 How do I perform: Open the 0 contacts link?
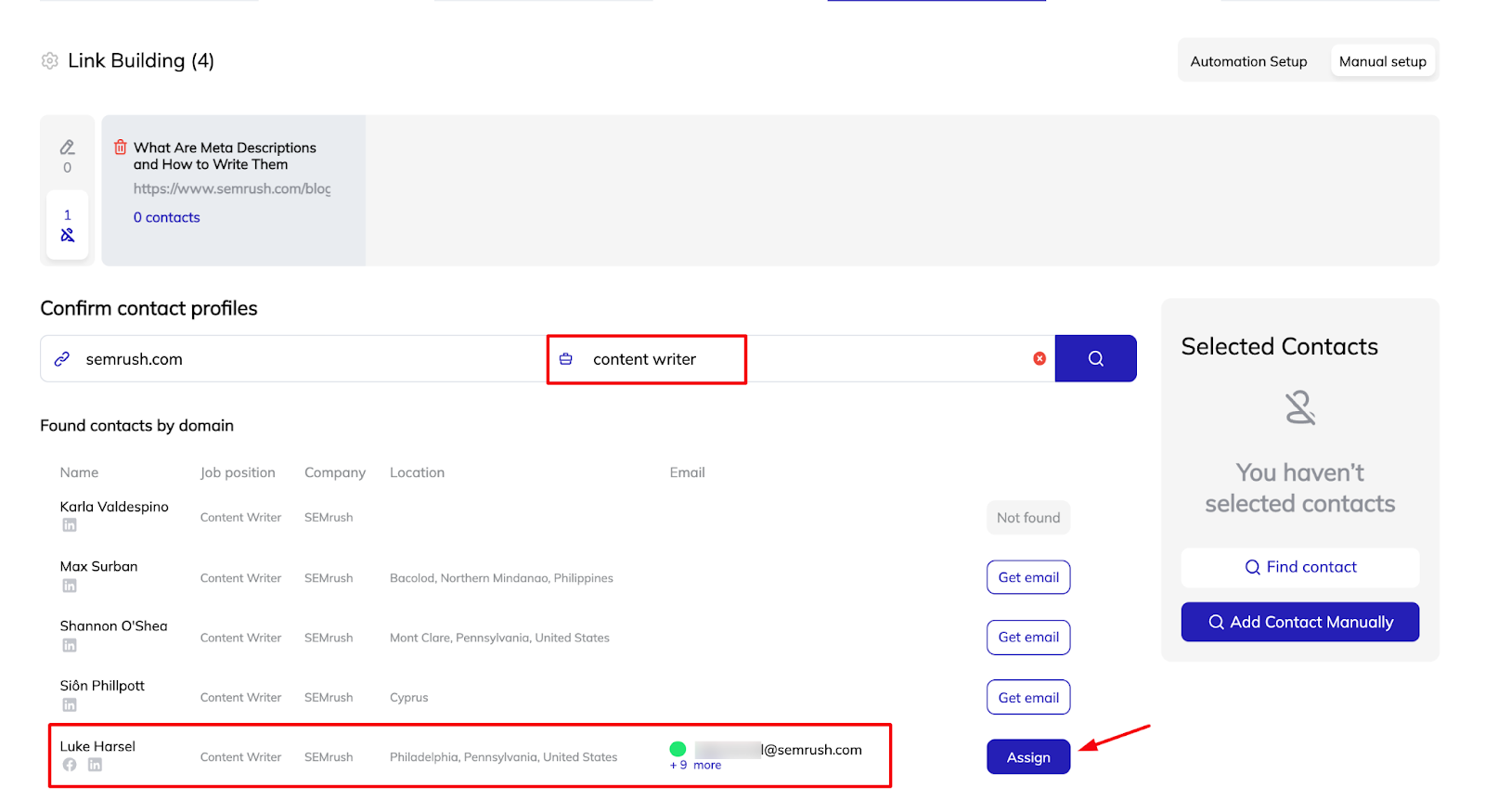[167, 217]
